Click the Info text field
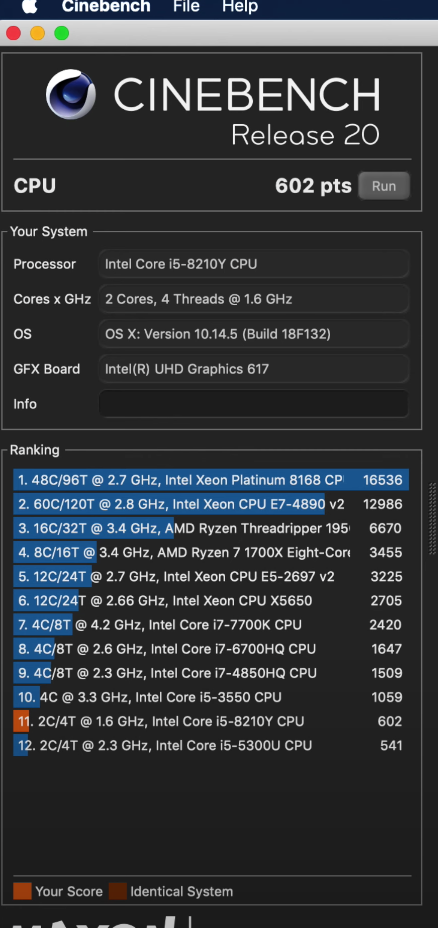The height and width of the screenshot is (928, 438). 253,404
